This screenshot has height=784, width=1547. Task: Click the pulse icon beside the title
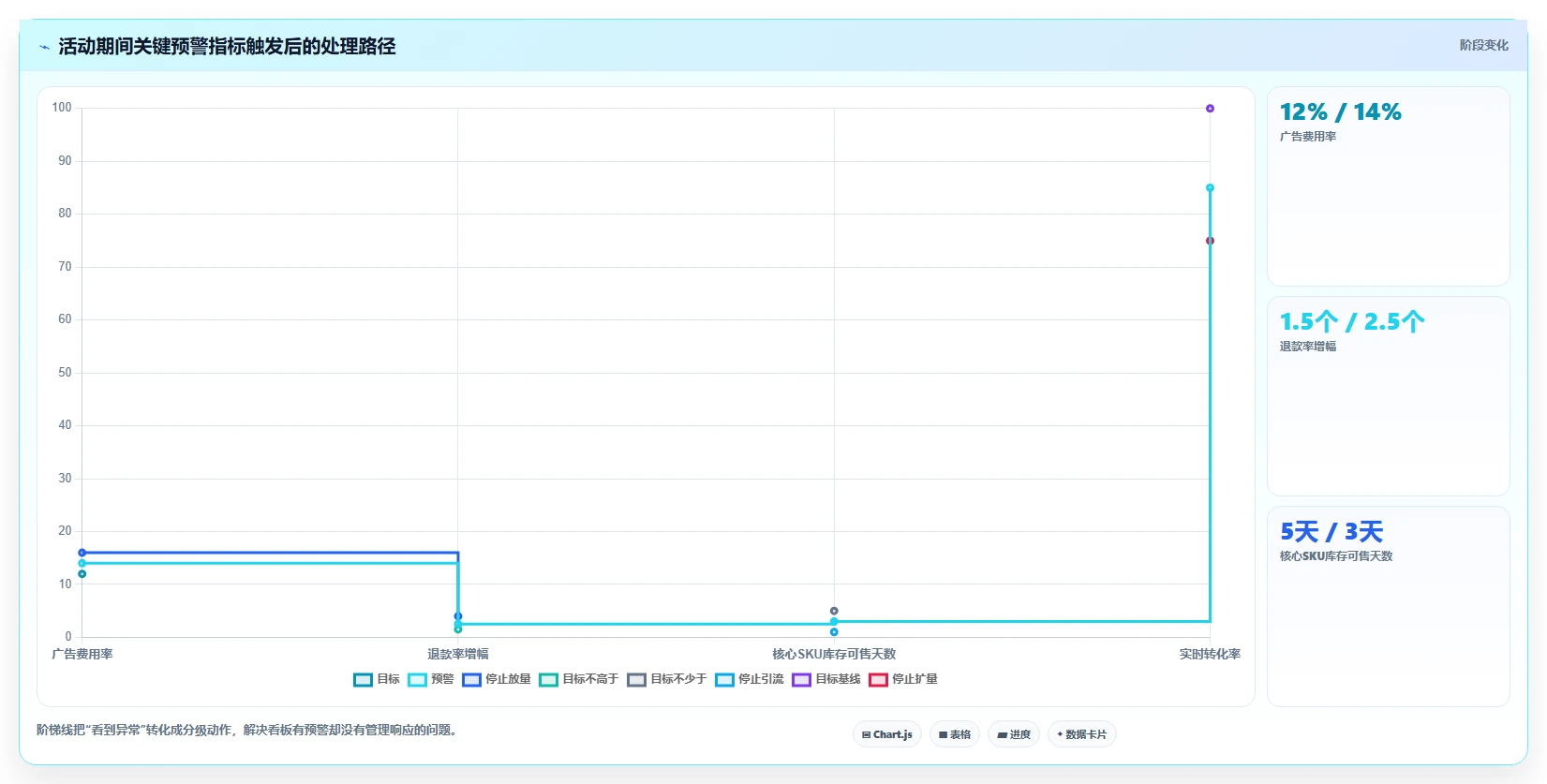(x=44, y=47)
